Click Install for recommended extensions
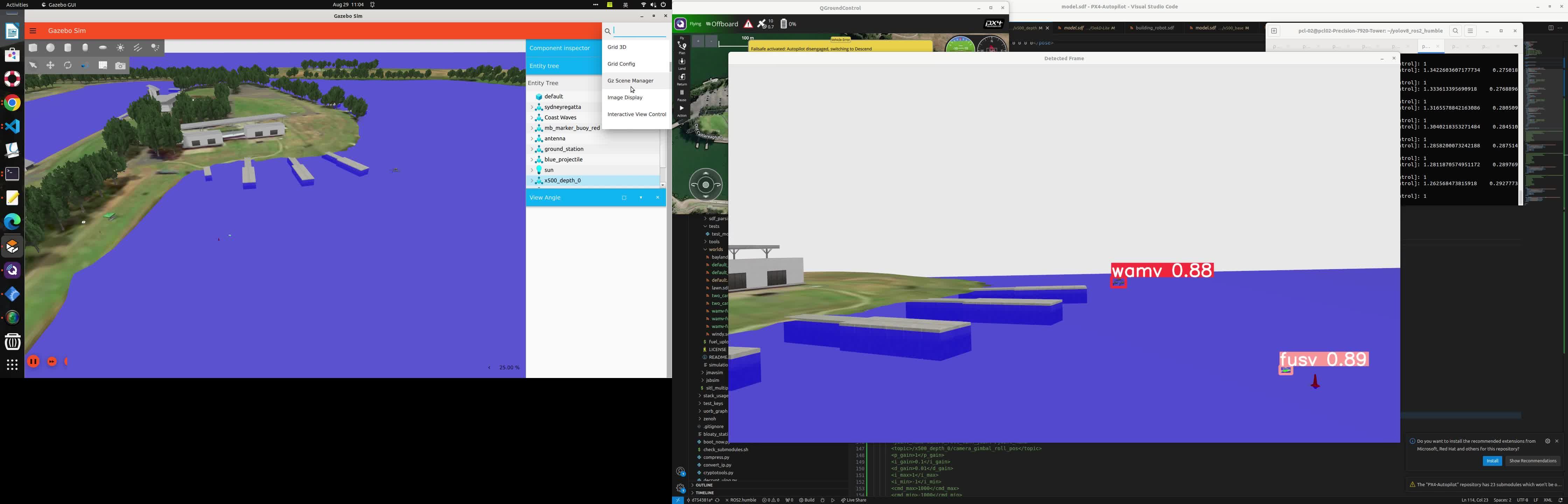 (x=1492, y=461)
